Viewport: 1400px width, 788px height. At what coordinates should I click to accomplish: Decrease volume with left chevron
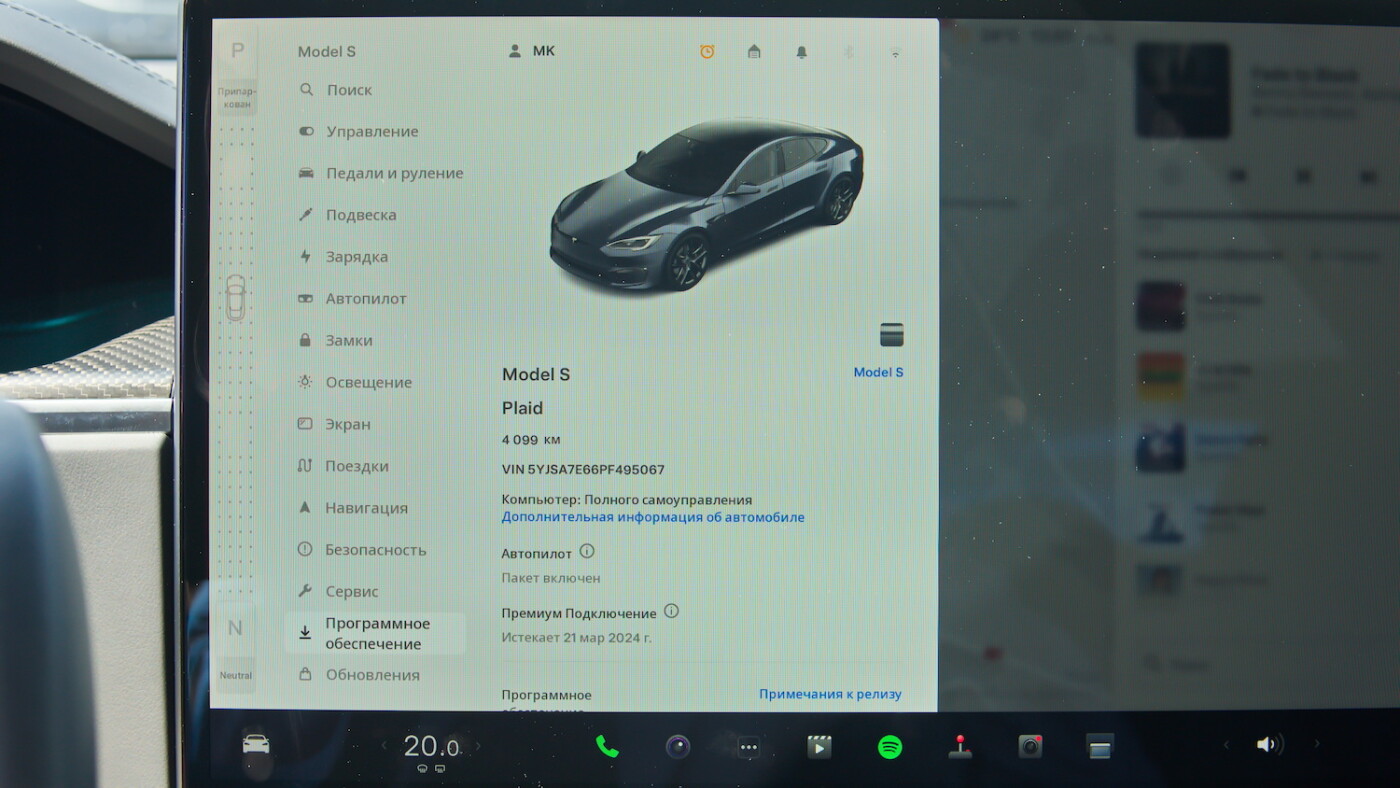(1225, 744)
